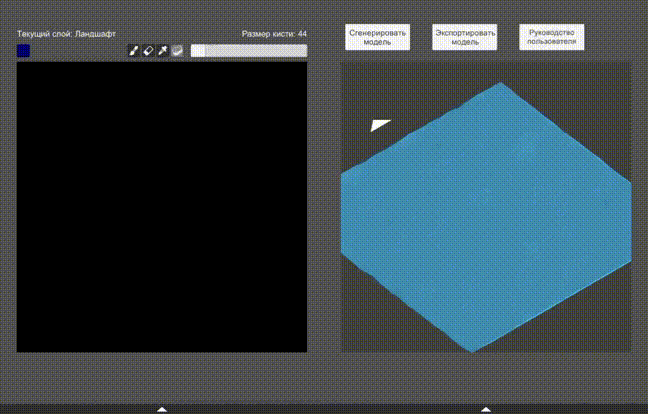Click the Размер кисти: 44 label
Viewport: 648px width, 414px height.
click(274, 33)
